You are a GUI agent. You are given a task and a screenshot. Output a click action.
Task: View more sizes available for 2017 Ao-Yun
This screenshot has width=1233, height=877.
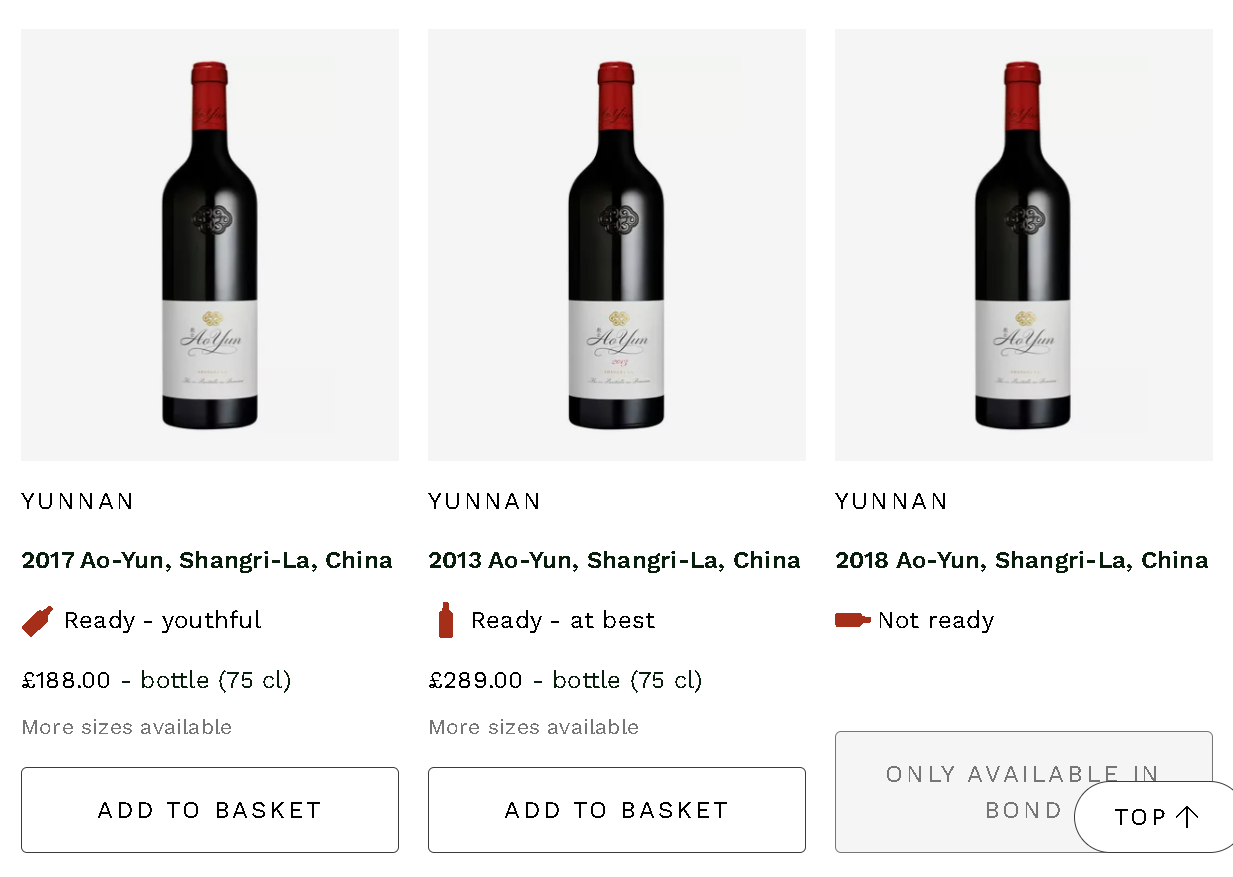(127, 727)
